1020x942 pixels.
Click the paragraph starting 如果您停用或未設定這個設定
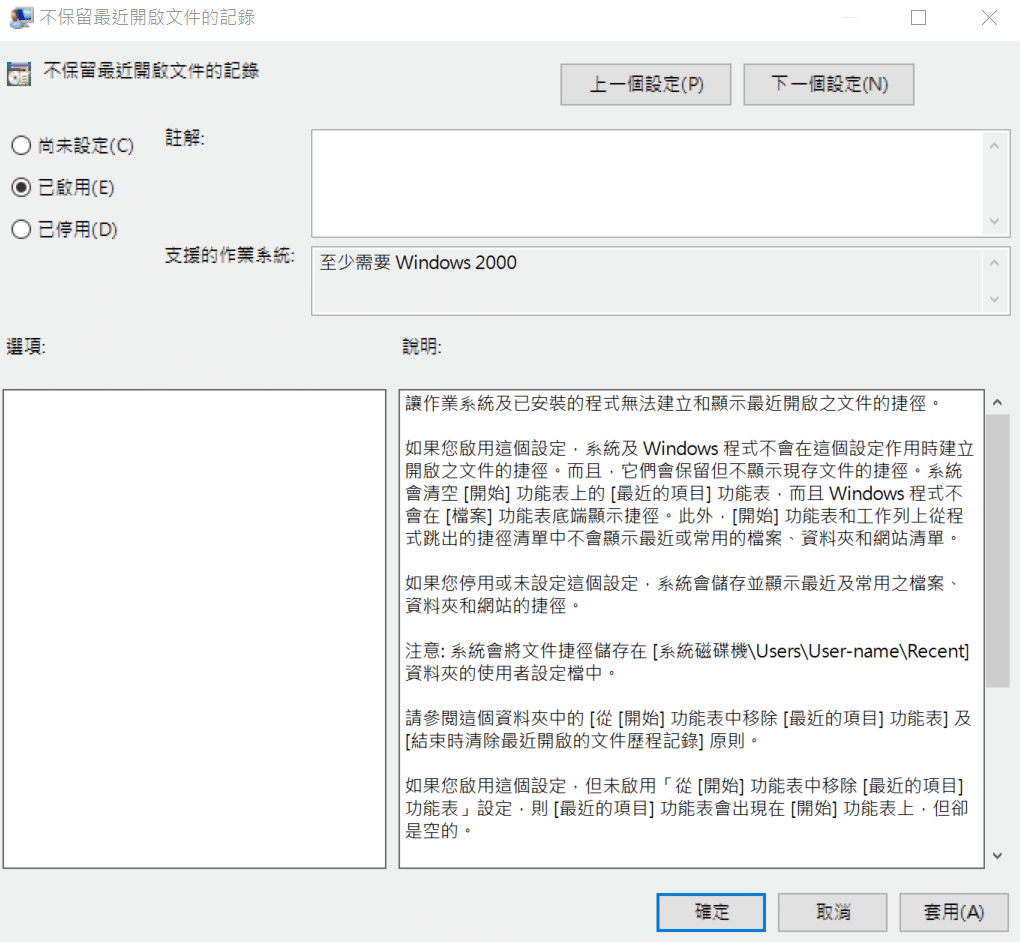(x=682, y=595)
